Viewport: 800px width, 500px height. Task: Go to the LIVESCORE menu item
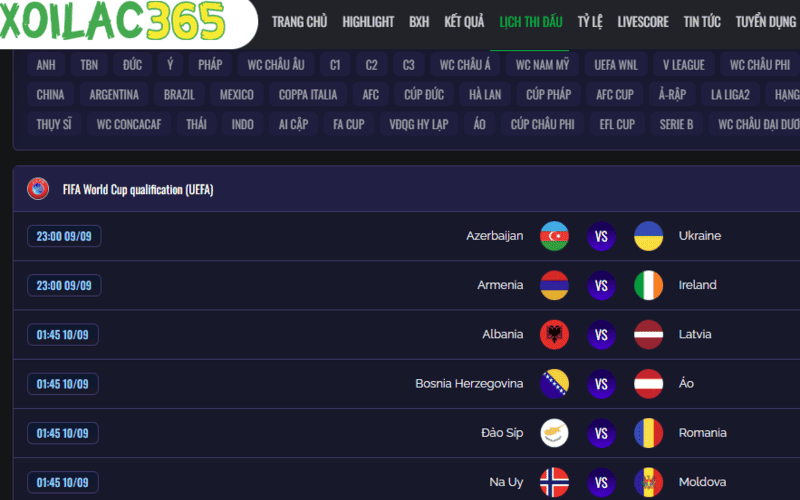pos(643,22)
